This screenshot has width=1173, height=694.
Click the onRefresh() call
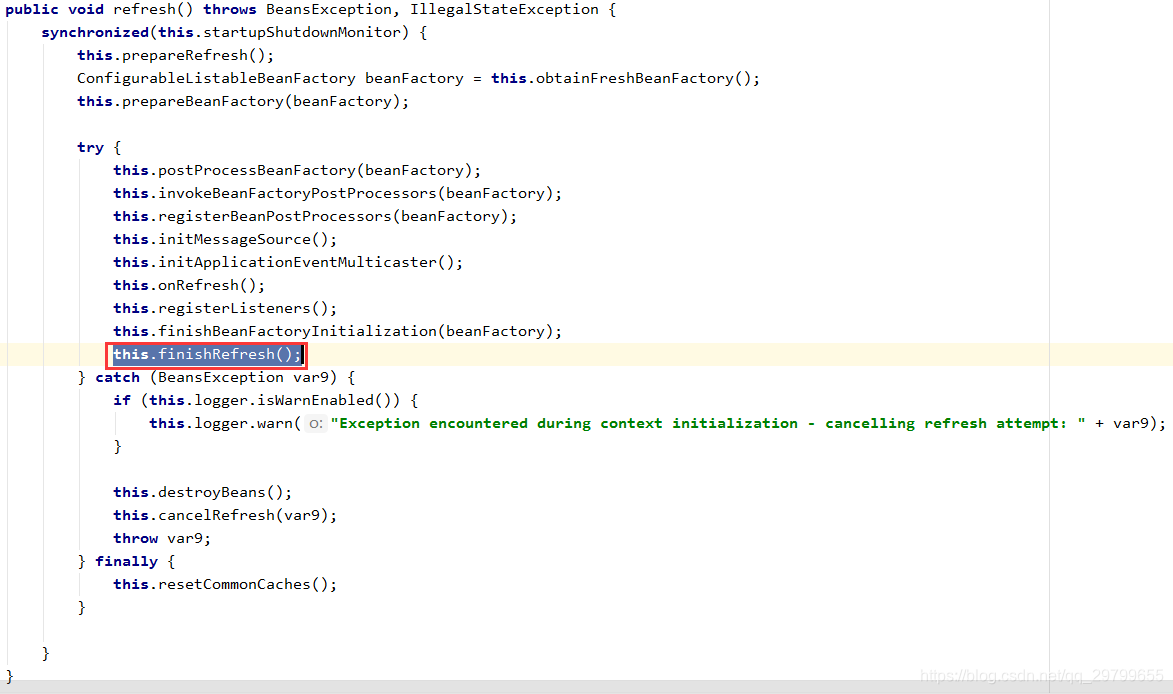tap(189, 286)
